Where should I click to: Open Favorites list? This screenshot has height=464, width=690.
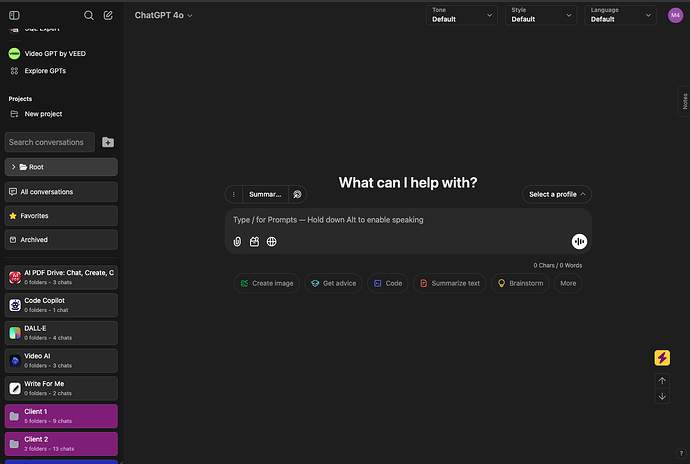coord(61,216)
